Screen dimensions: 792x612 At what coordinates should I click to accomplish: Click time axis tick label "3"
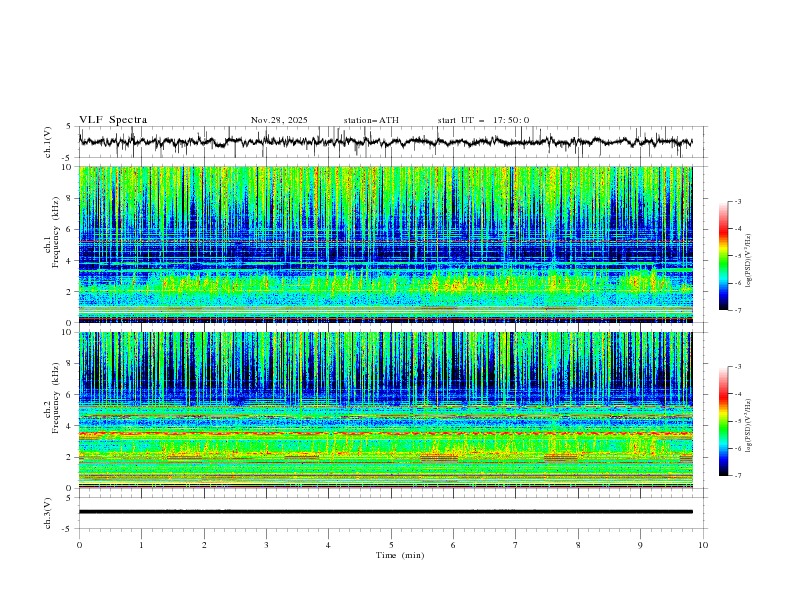pos(266,545)
